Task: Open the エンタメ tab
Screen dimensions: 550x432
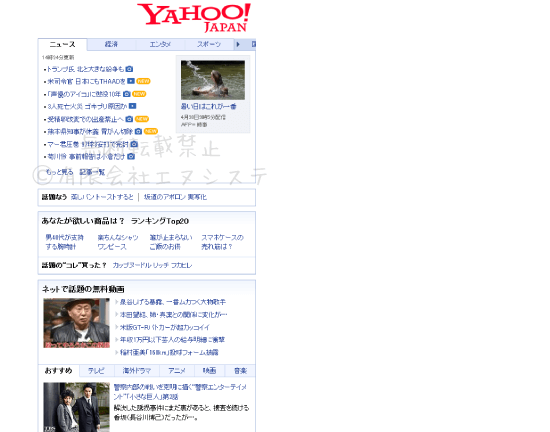Action: [160, 44]
